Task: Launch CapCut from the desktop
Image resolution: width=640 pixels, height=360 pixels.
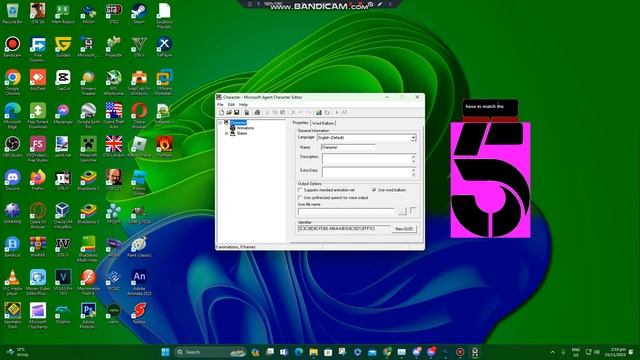Action: click(63, 80)
